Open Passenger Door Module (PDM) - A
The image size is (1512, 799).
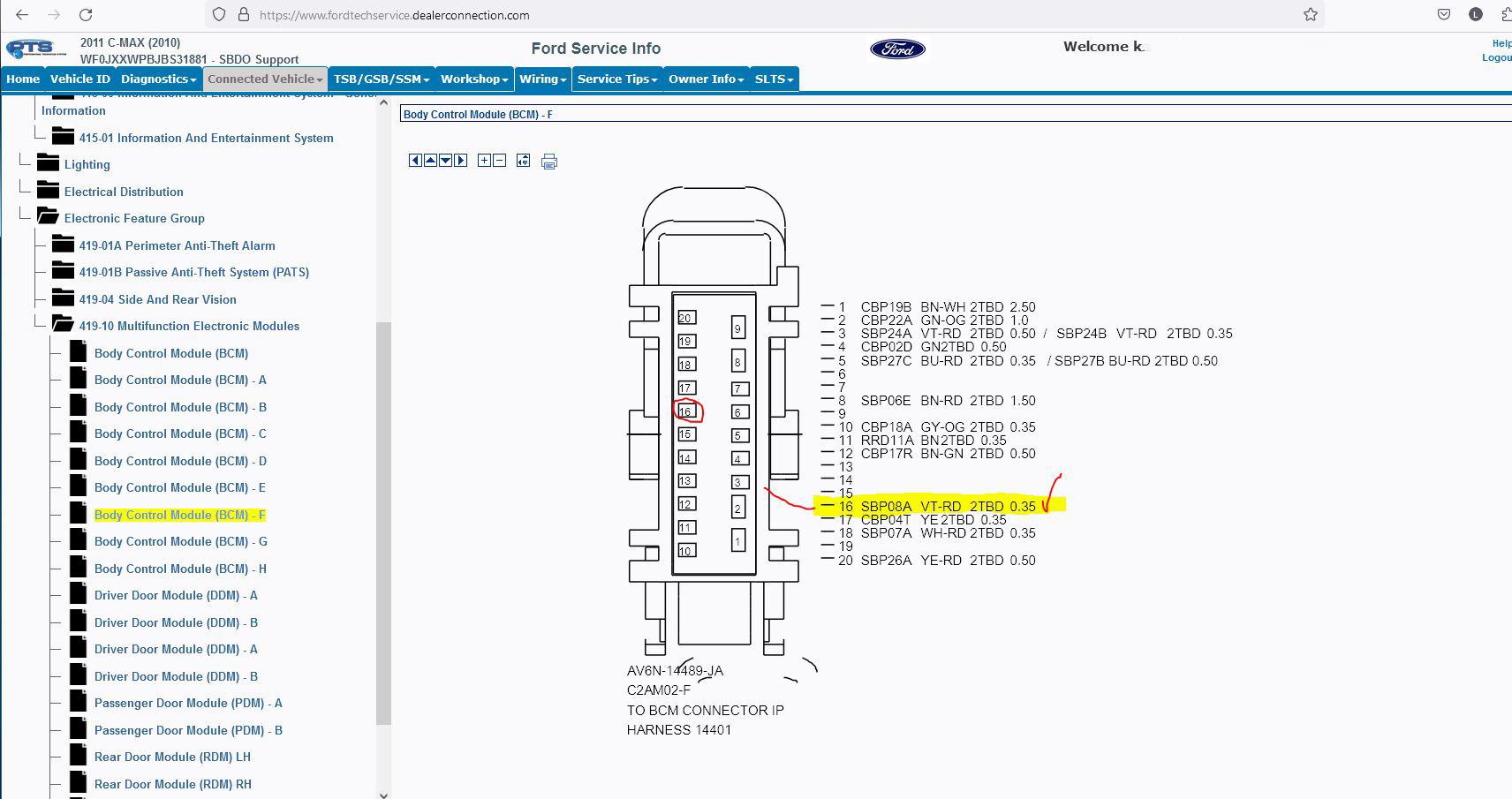[188, 703]
